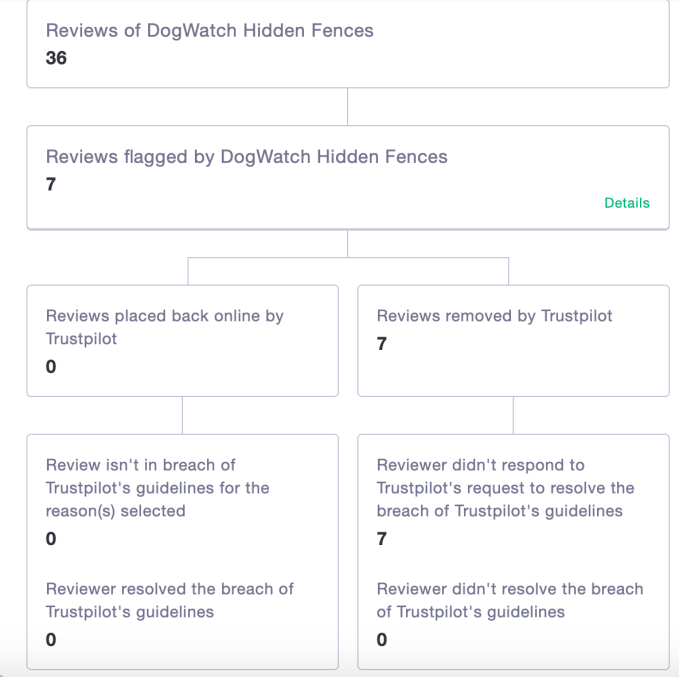This screenshot has height=677, width=679.
Task: Select the flagged reviews count of 7
Action: 51,184
